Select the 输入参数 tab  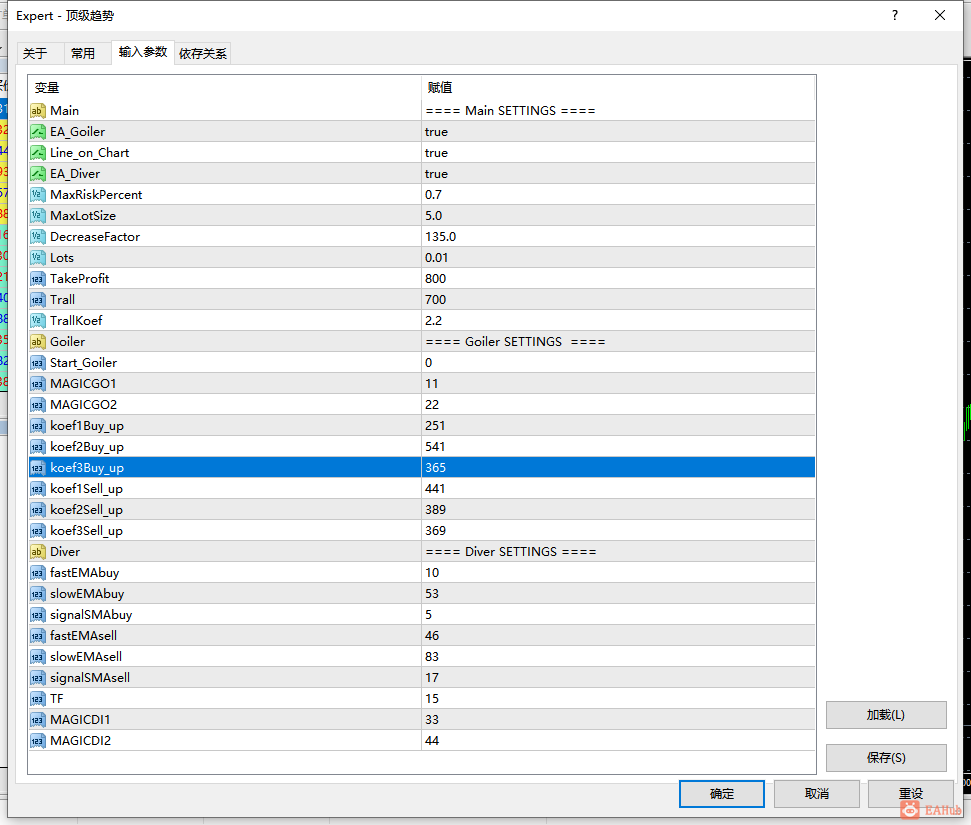point(143,52)
